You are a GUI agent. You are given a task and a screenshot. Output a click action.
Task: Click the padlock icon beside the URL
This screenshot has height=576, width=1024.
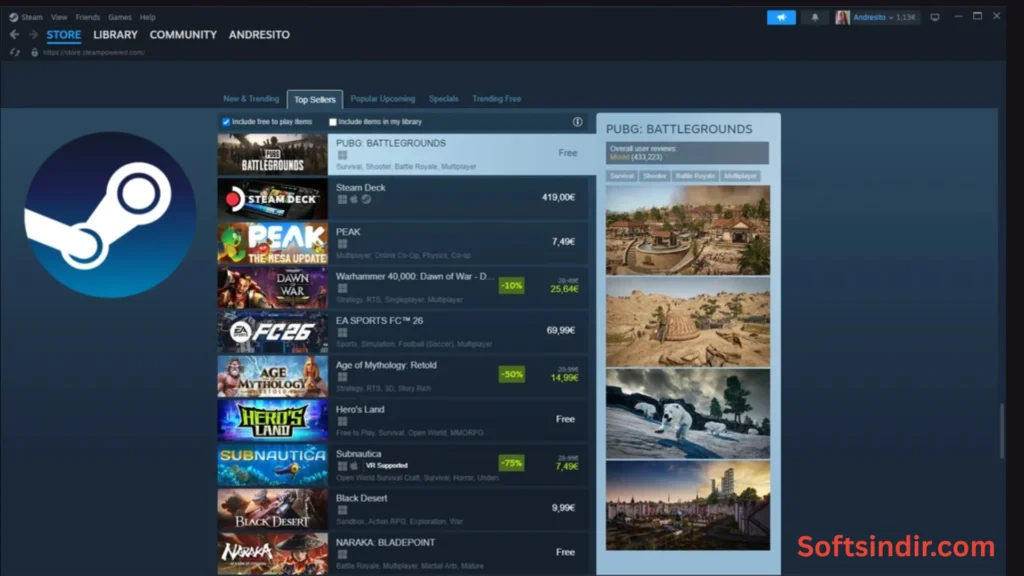(34, 52)
